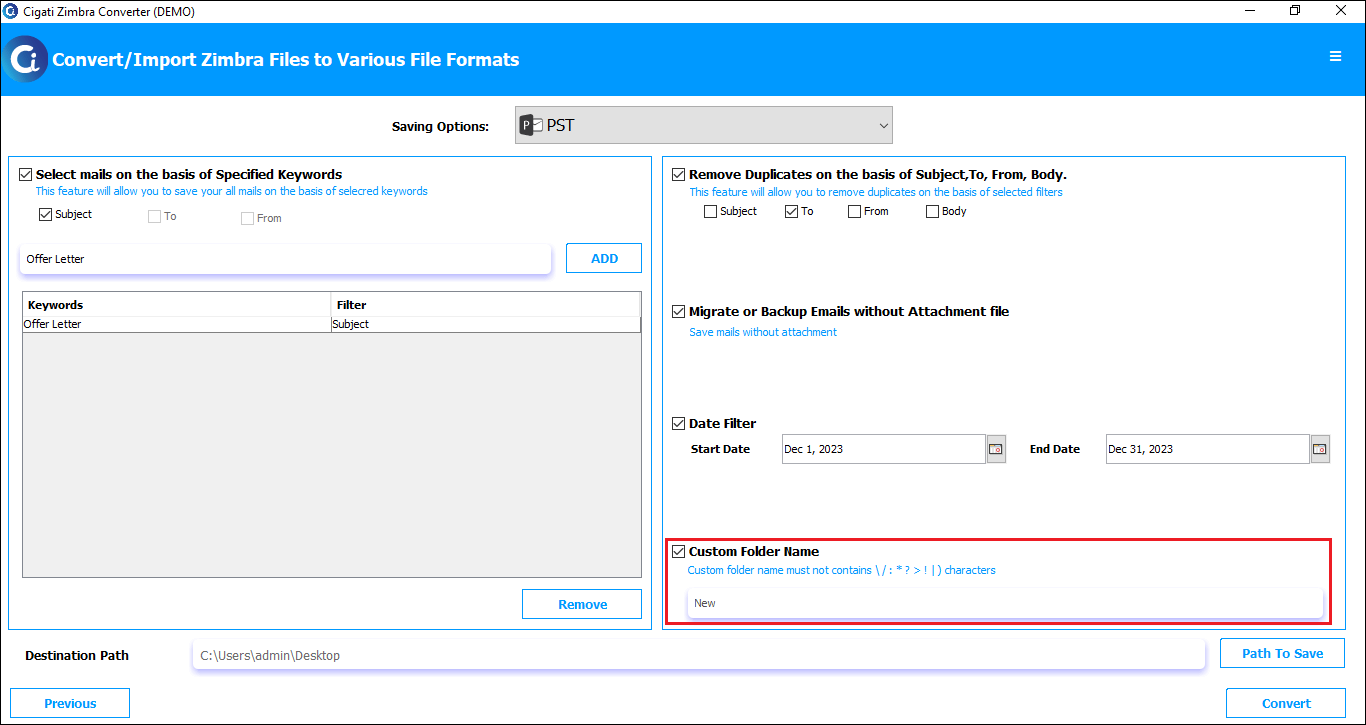Open the End Date calendar picker icon

[1320, 449]
